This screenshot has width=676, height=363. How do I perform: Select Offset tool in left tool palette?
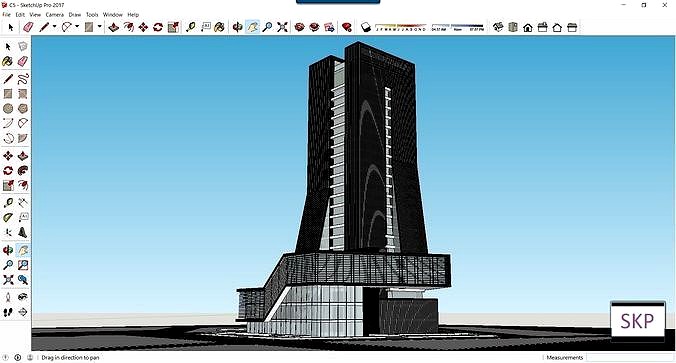[23, 185]
